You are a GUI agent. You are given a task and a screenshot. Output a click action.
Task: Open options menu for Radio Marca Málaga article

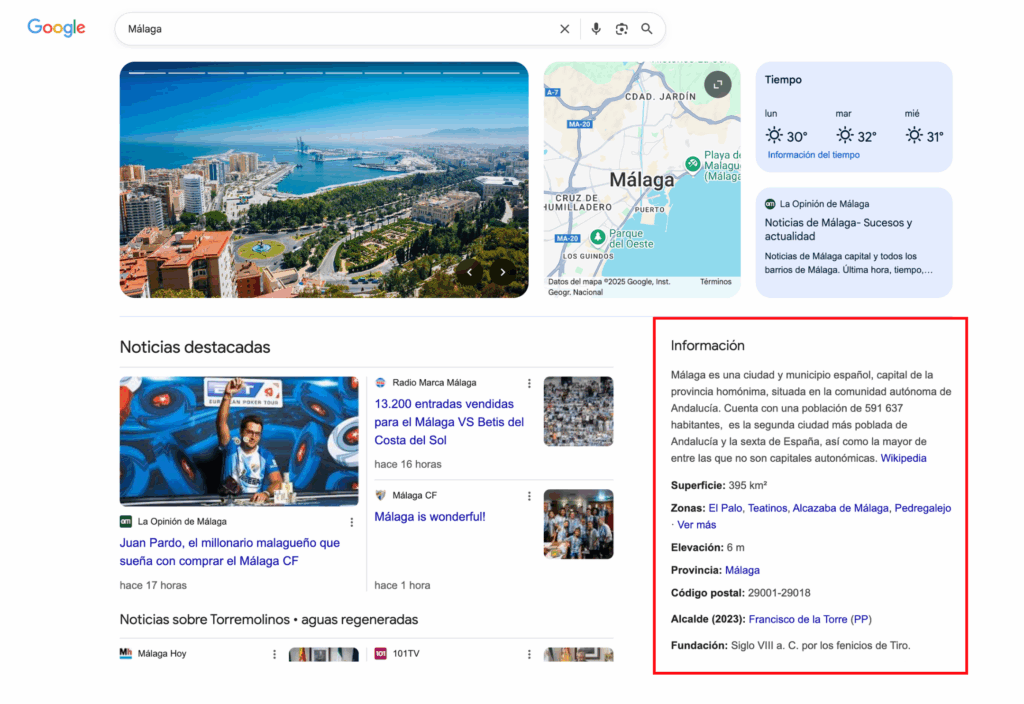529,383
